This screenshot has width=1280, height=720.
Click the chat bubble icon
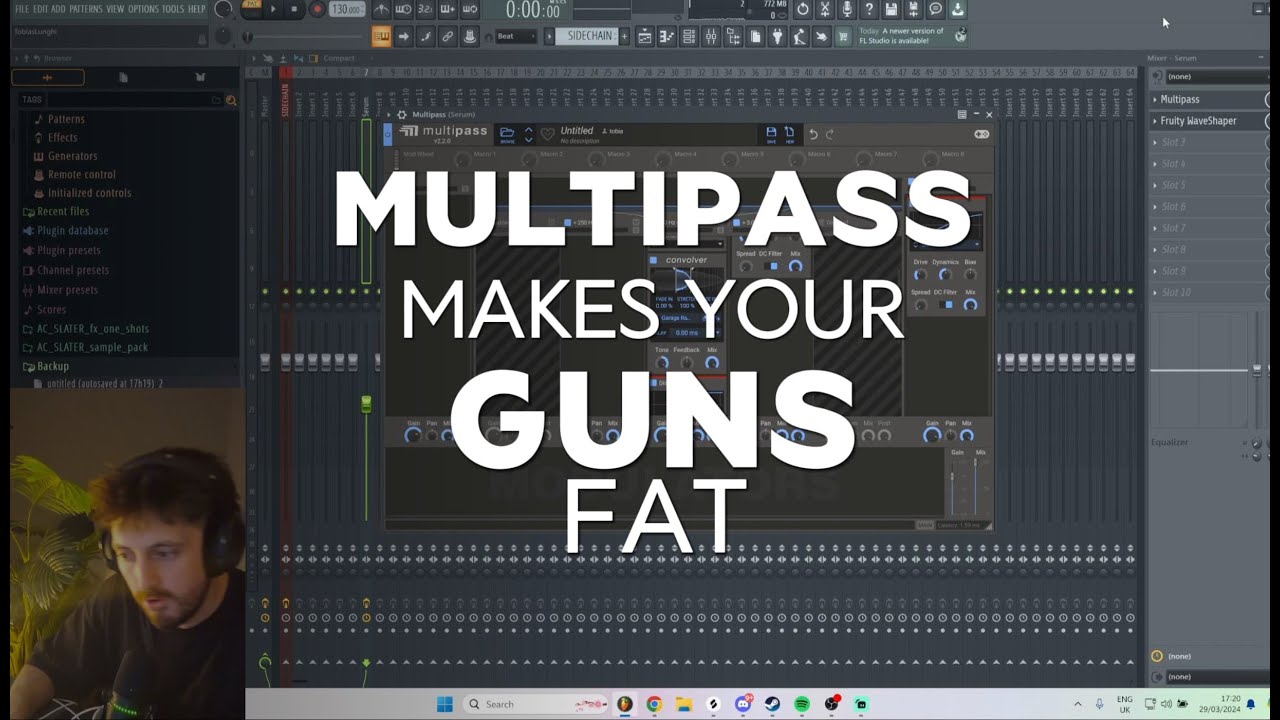pyautogui.click(x=935, y=9)
